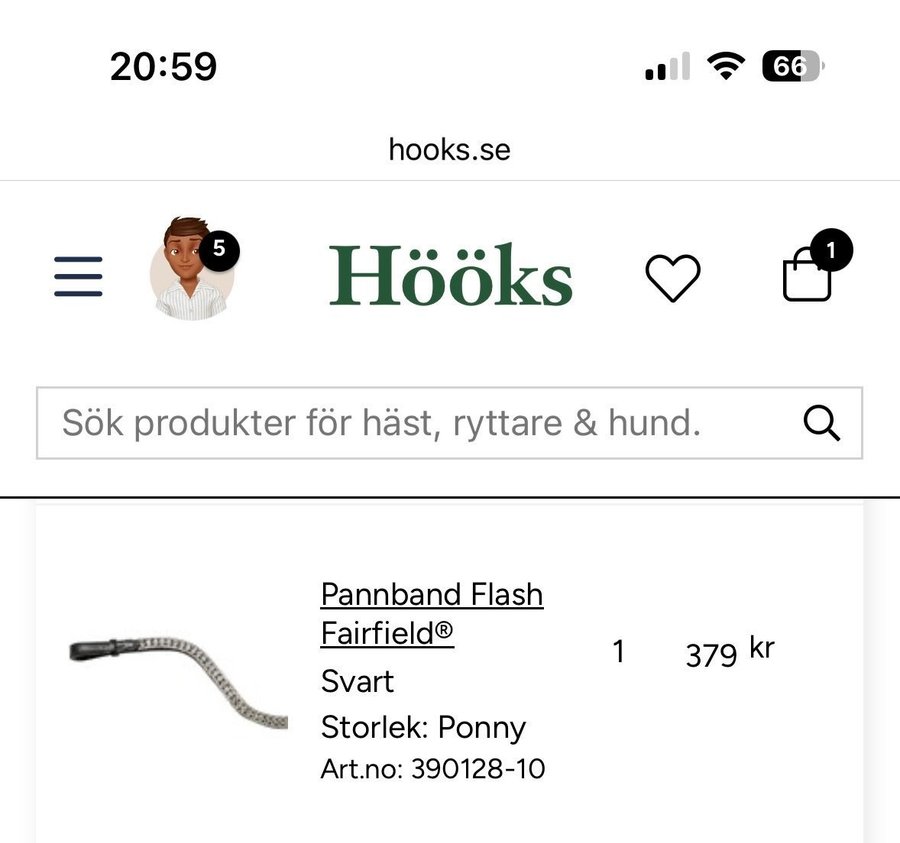Open the favorites heart wishlist

pos(672,277)
